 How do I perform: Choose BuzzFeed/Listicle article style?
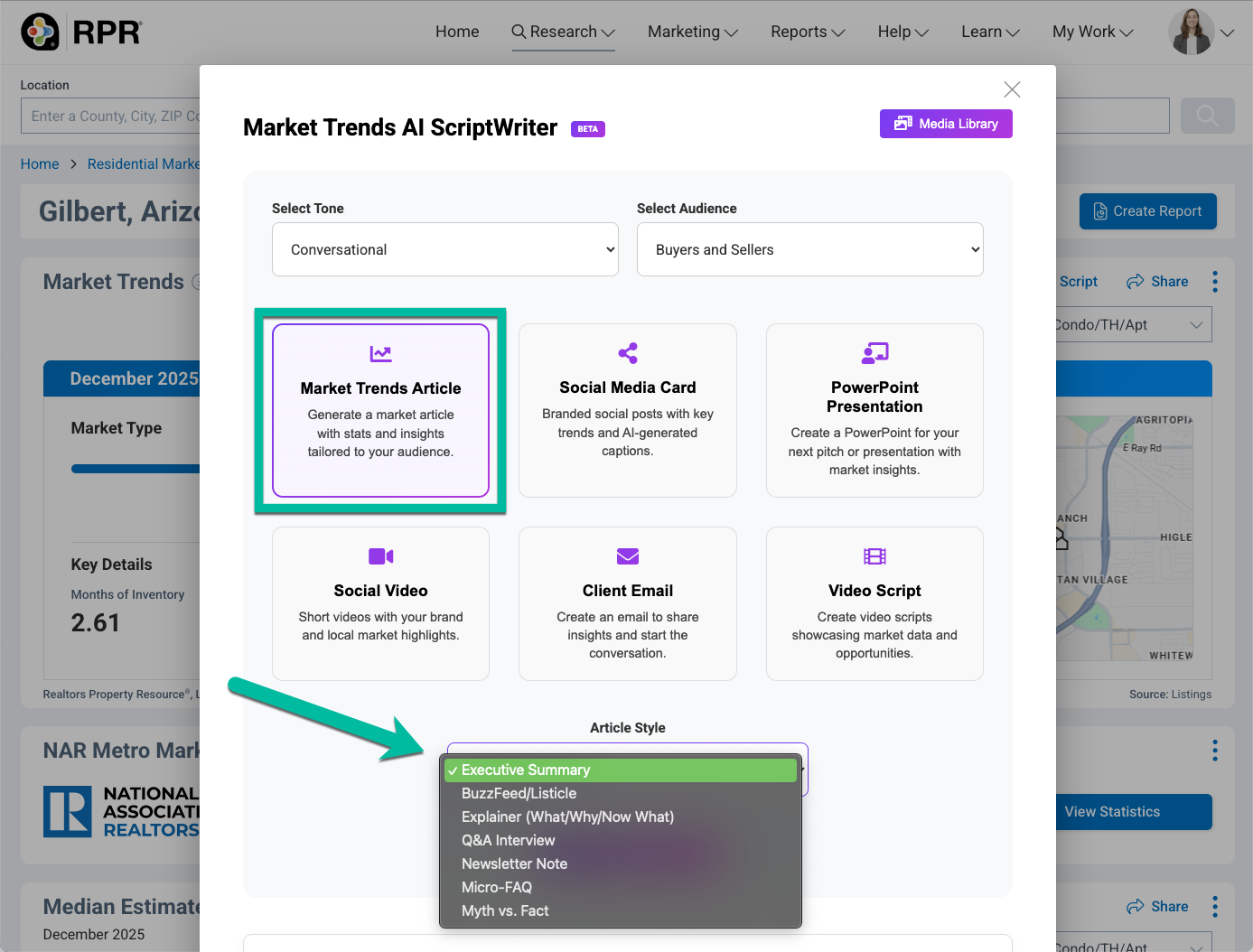pos(519,793)
